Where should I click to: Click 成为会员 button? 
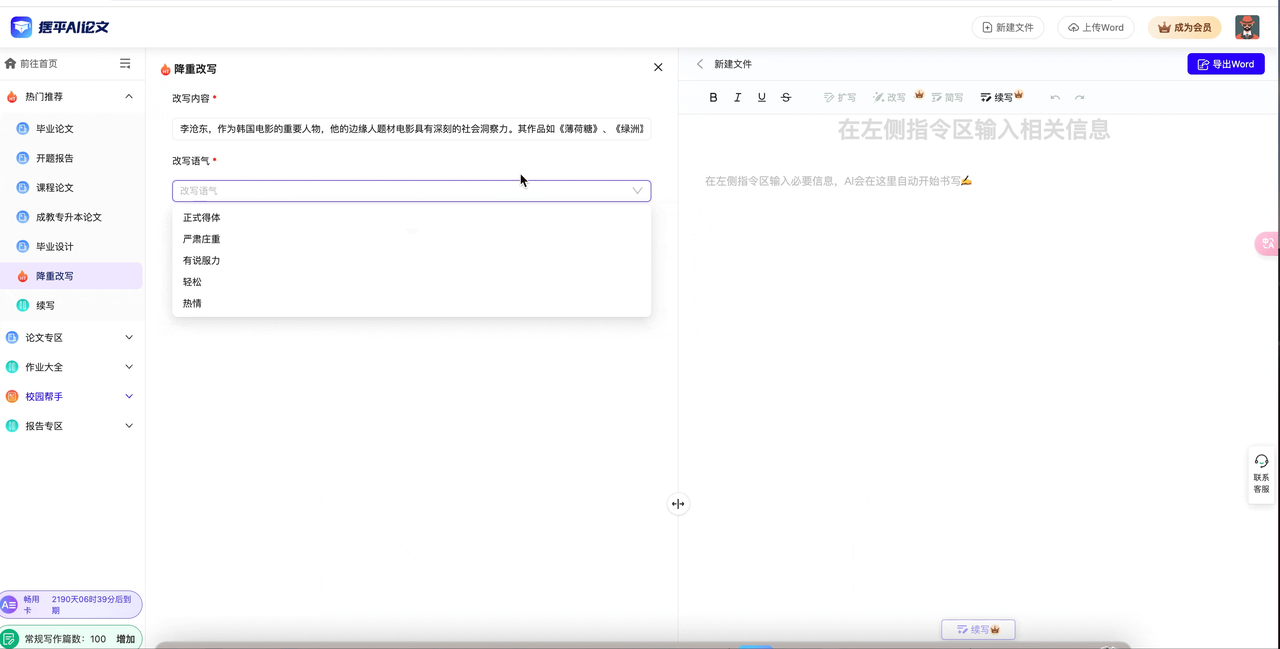tap(1184, 28)
